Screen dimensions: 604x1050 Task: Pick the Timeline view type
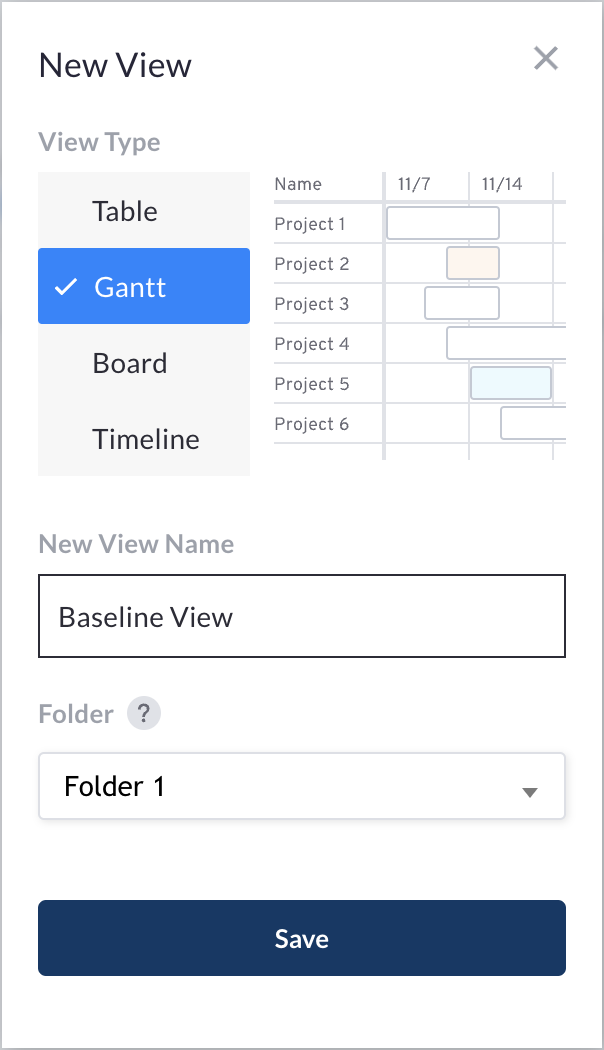point(144,439)
